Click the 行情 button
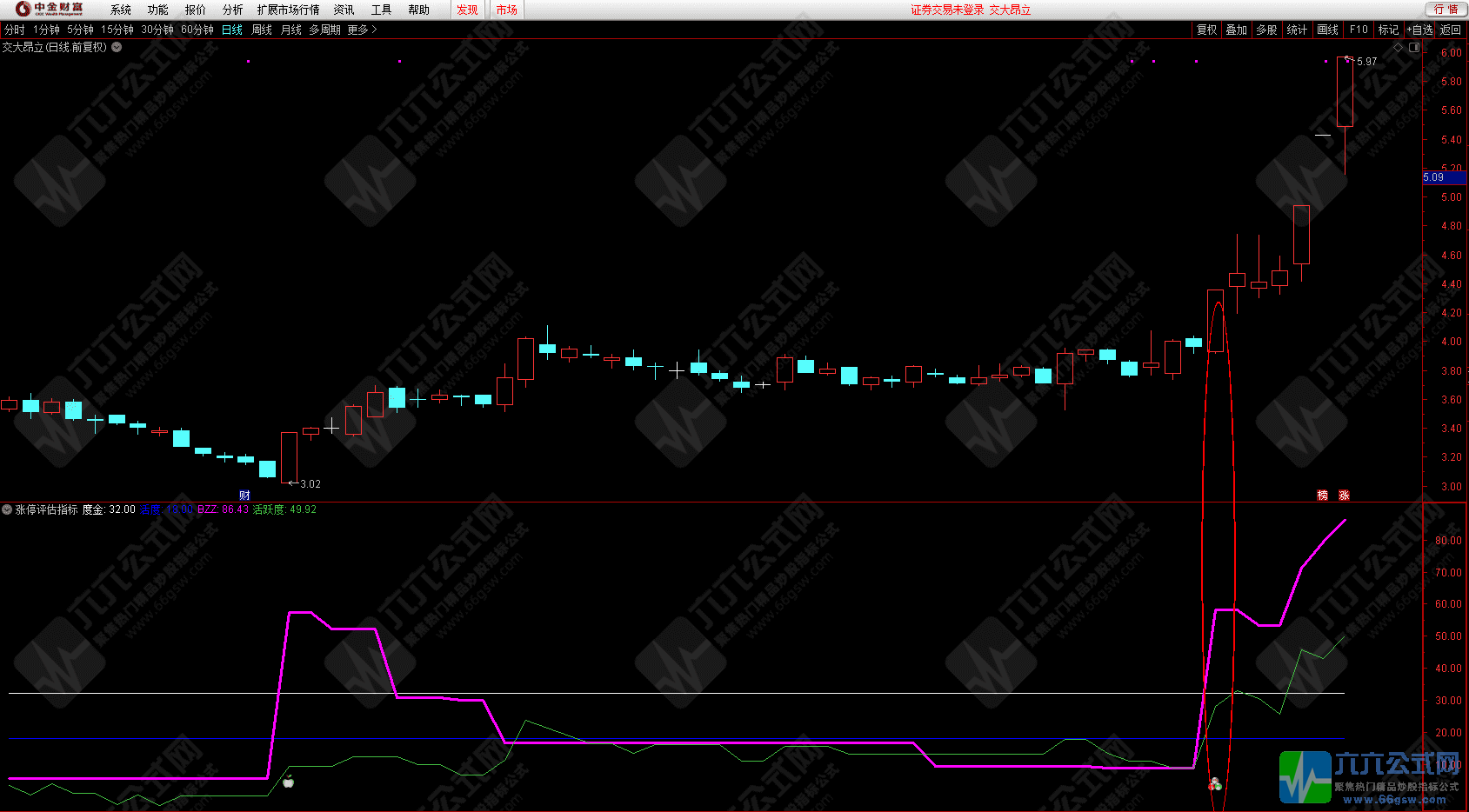Screen dimensions: 1469x812 1446,10
